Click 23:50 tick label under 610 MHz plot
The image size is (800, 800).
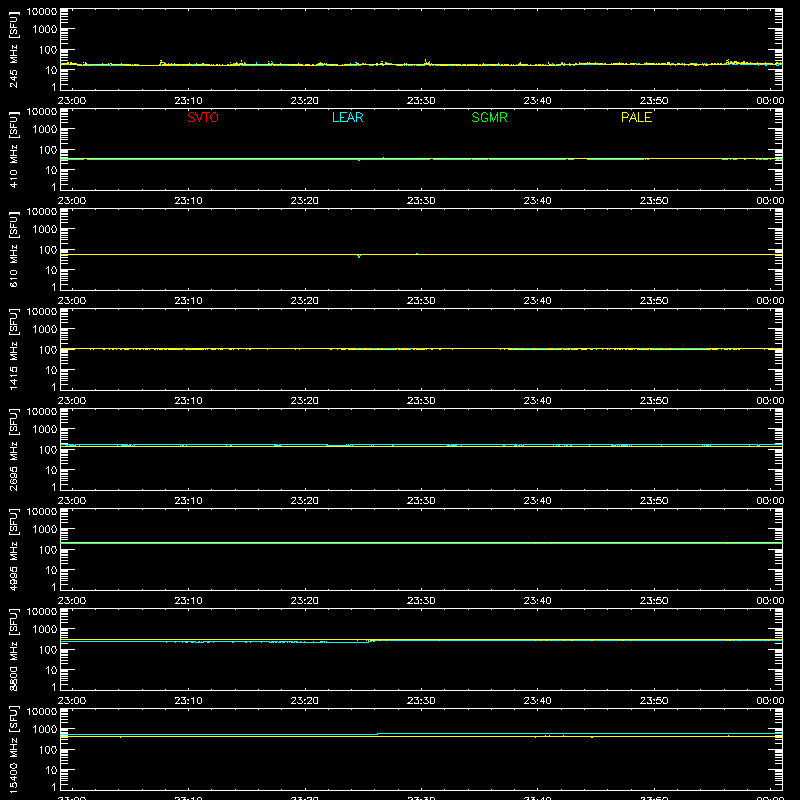tap(654, 301)
